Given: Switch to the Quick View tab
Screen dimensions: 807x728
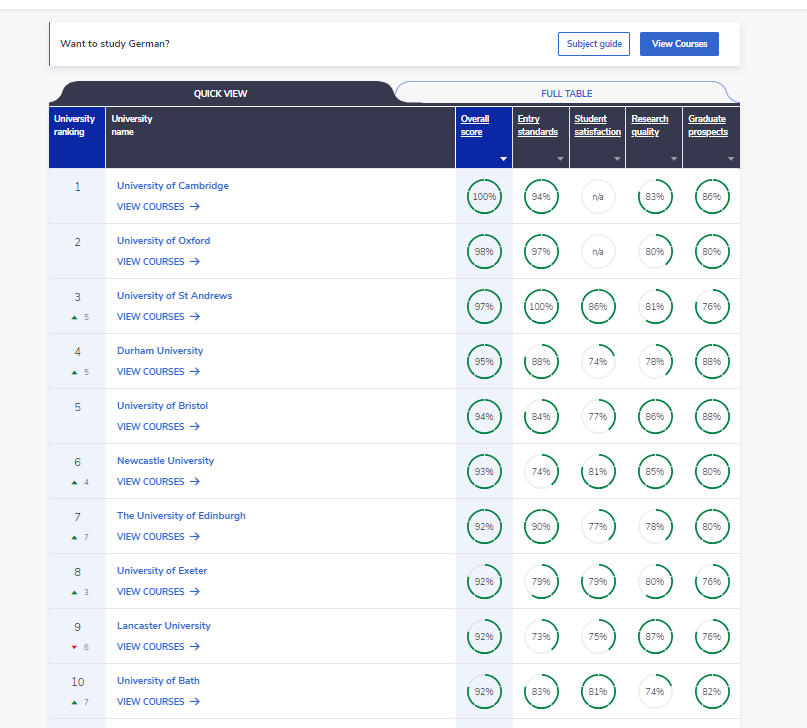Looking at the screenshot, I should tap(220, 93).
